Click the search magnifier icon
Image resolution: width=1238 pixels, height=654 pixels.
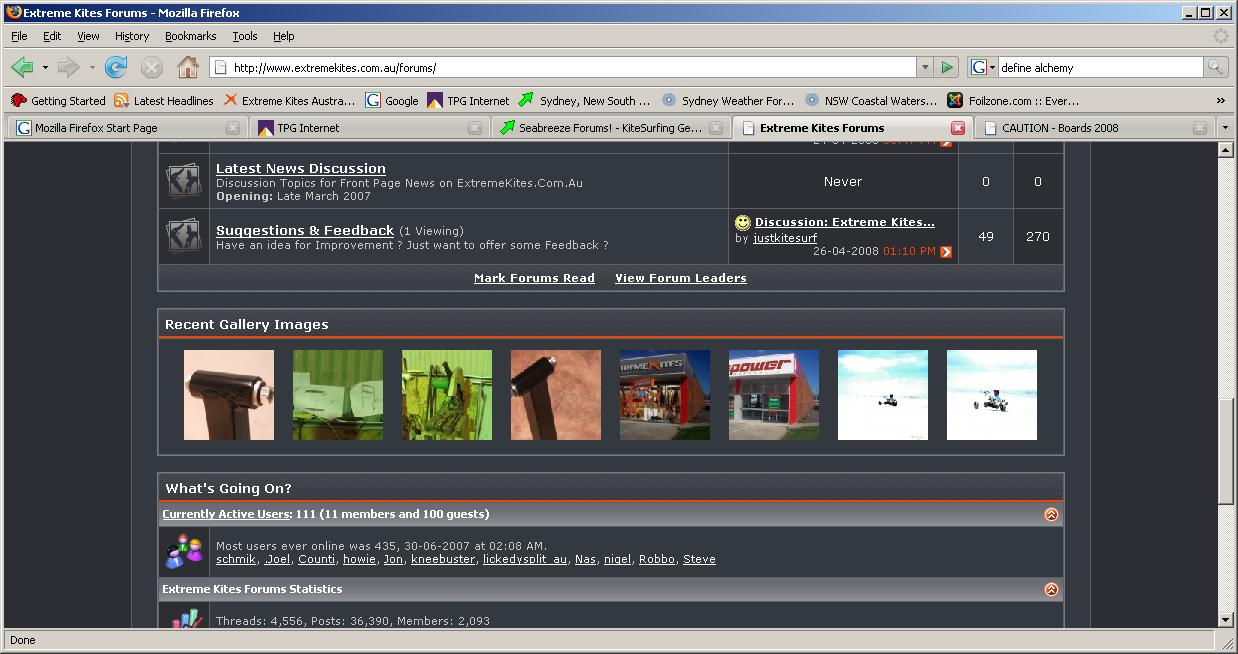pos(1215,67)
